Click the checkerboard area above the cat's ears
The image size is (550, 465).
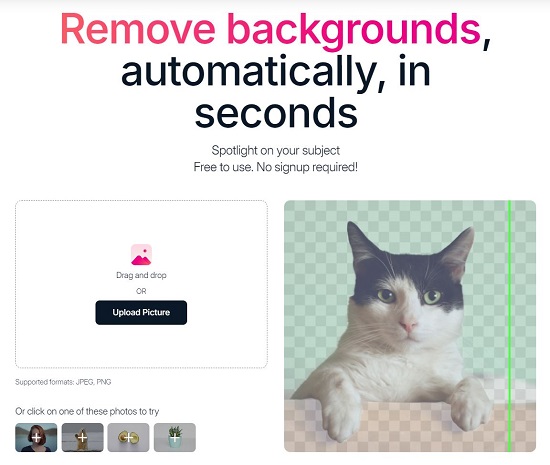point(410,212)
